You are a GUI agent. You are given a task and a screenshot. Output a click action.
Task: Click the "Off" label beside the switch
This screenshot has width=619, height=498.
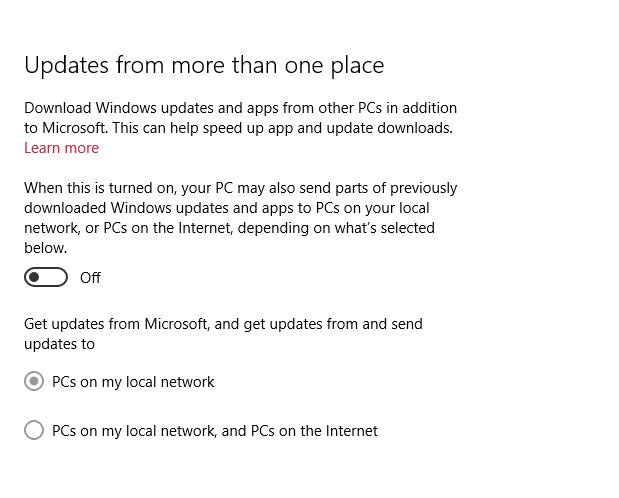point(90,278)
